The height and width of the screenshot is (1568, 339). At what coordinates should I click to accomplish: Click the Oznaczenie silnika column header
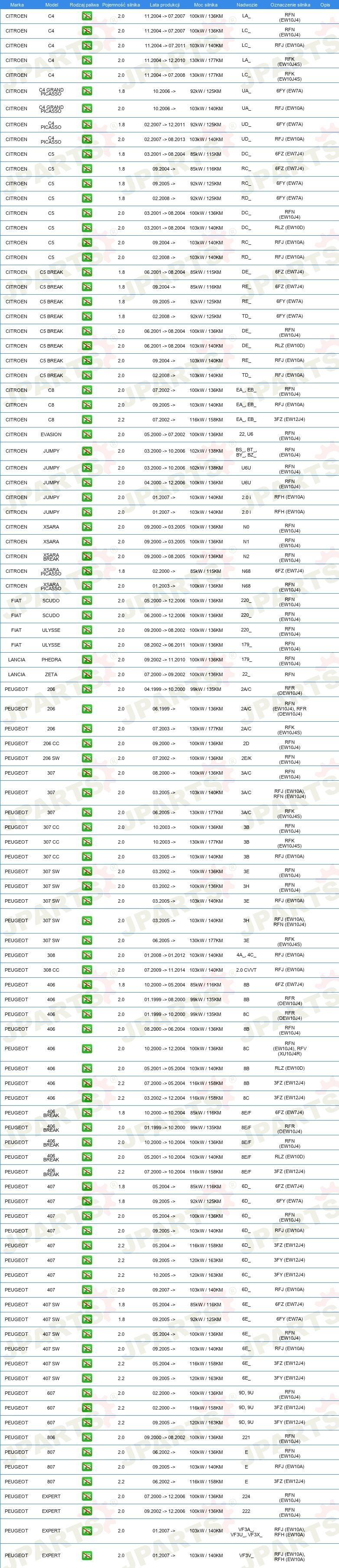pyautogui.click(x=290, y=5)
